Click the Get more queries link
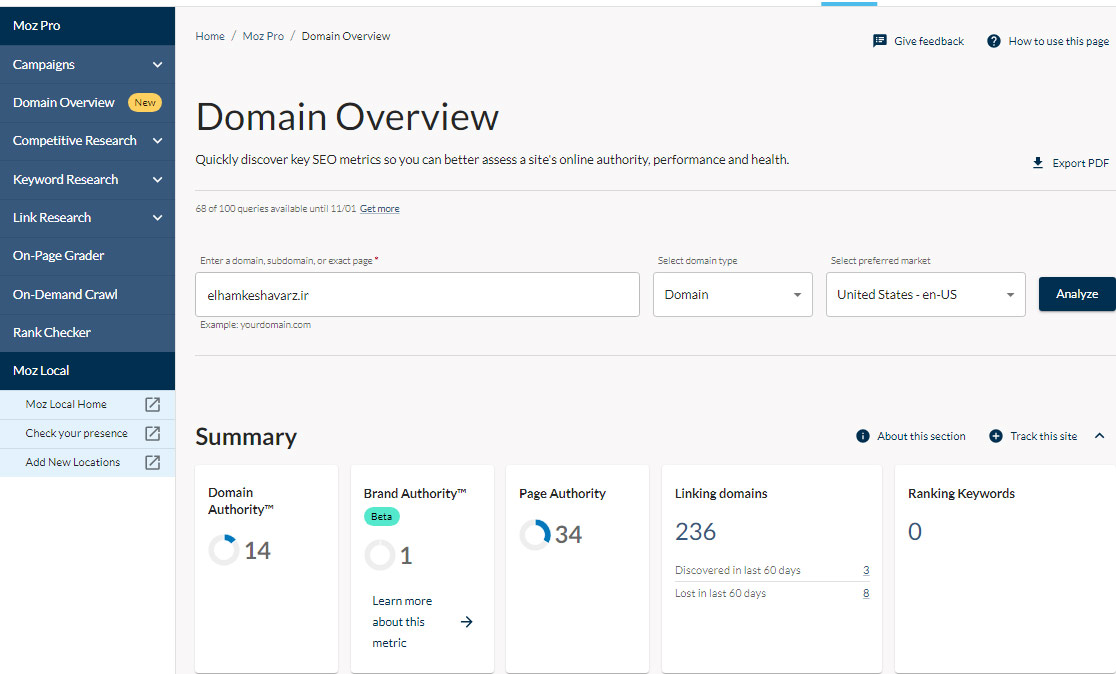 379,209
